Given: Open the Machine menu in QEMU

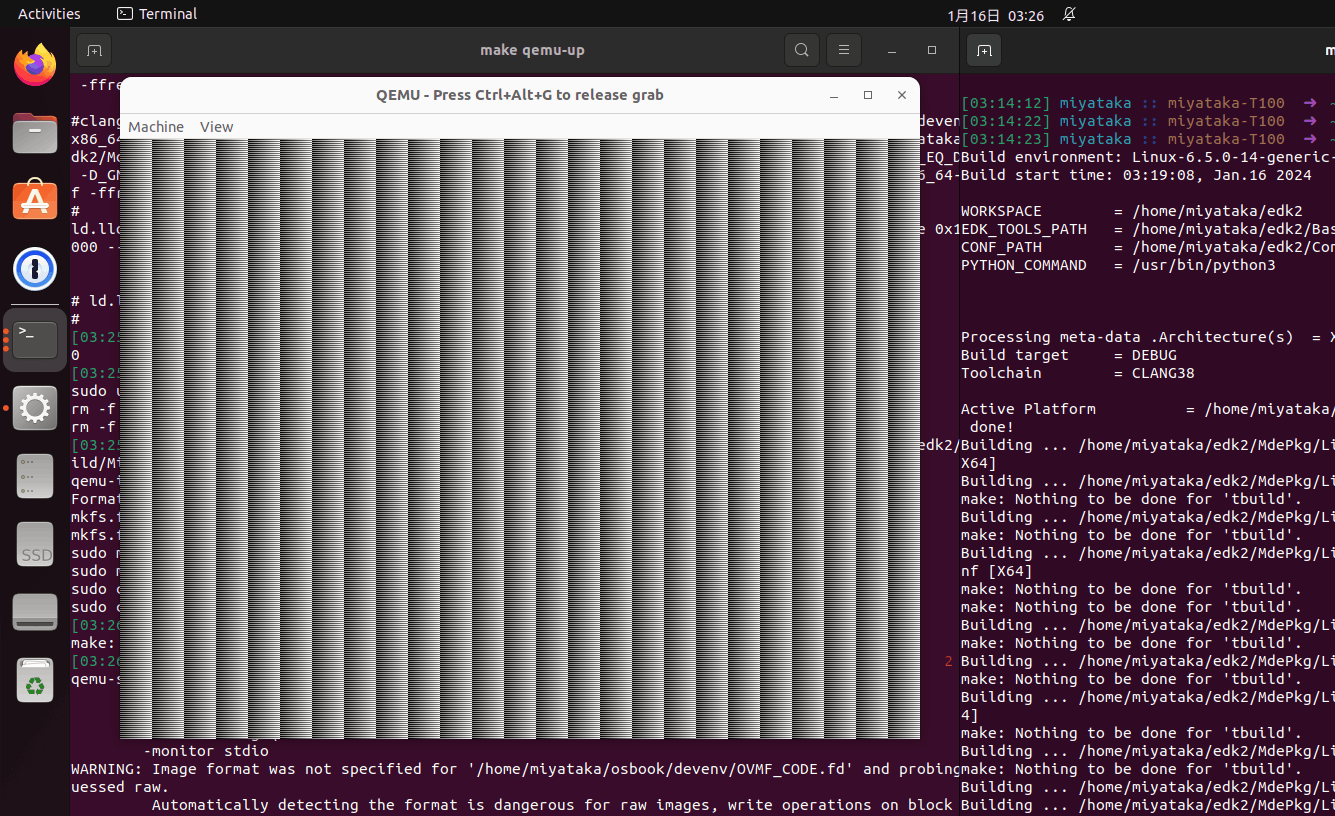Looking at the screenshot, I should point(156,127).
